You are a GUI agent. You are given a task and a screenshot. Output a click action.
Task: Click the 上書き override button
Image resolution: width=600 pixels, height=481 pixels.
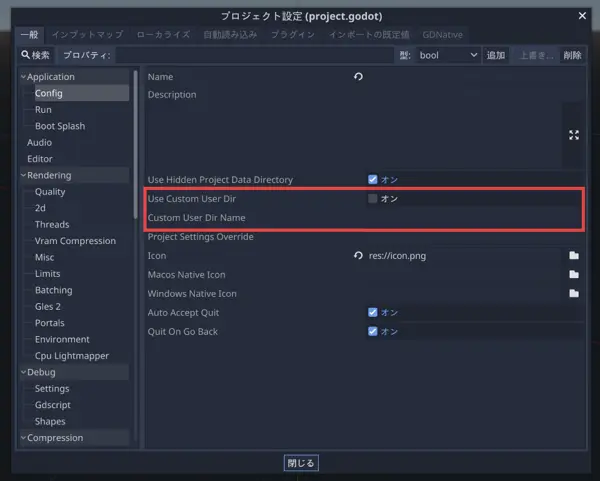point(536,55)
